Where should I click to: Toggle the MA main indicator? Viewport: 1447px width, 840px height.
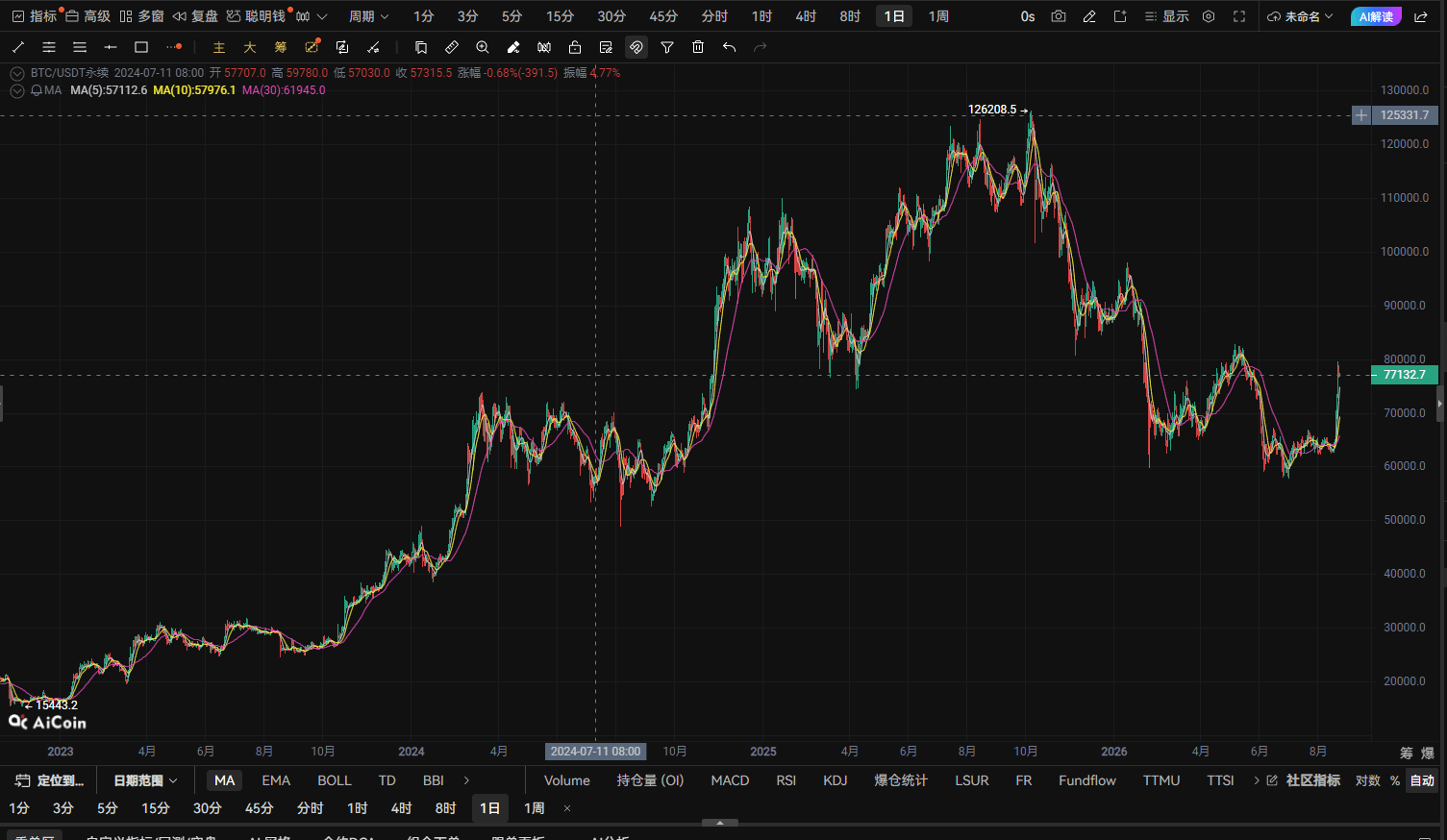point(224,780)
